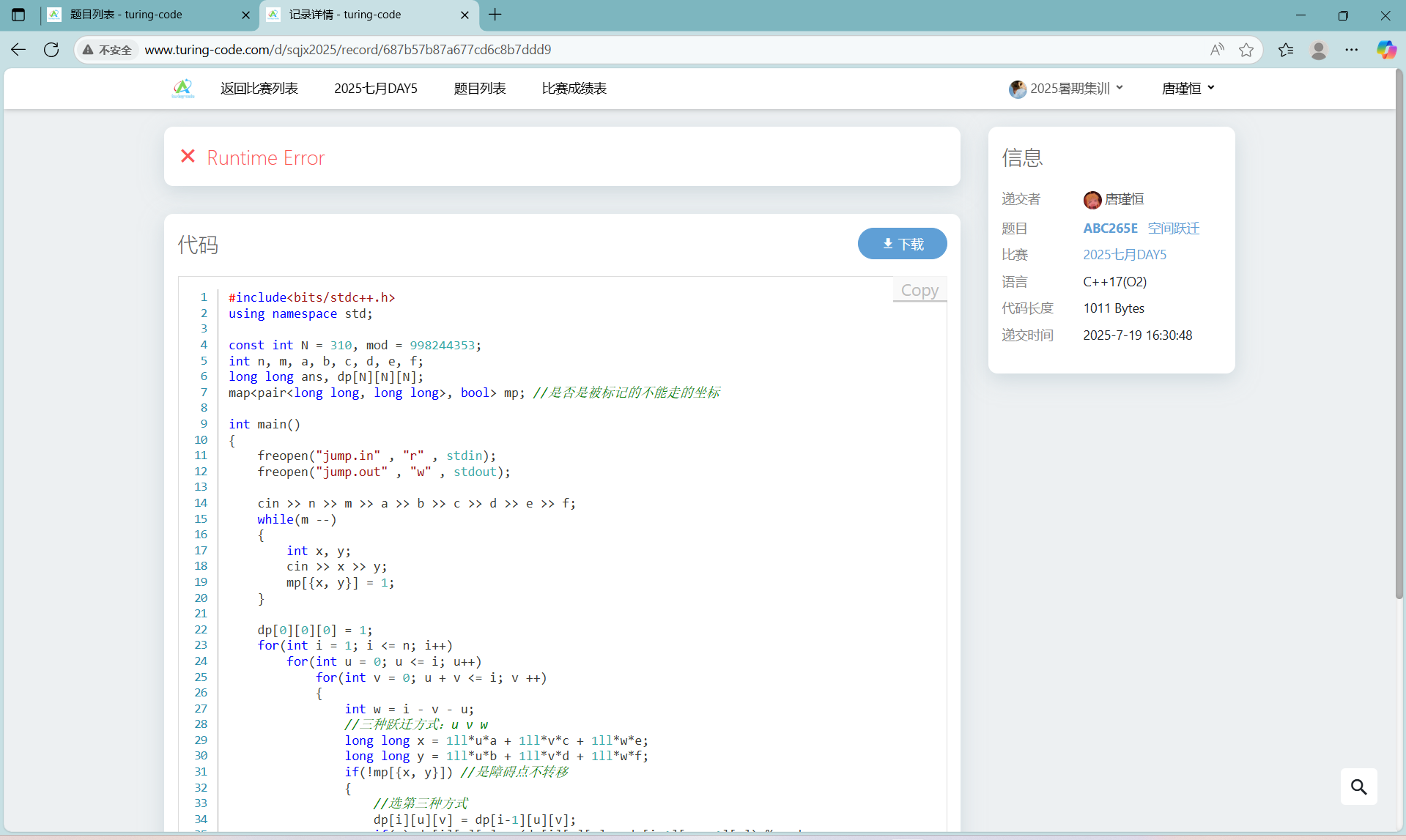The width and height of the screenshot is (1406, 840).
Task: Switch to the 题目列表 browser tab
Action: 147,15
